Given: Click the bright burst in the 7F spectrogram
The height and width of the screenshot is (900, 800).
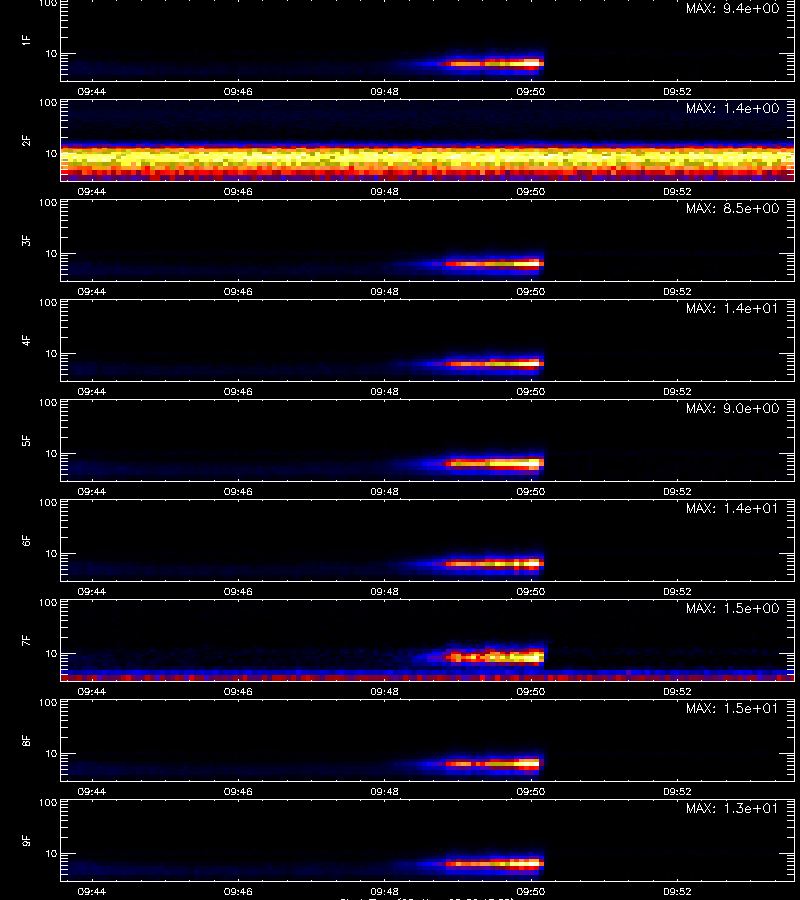Looking at the screenshot, I should 495,657.
